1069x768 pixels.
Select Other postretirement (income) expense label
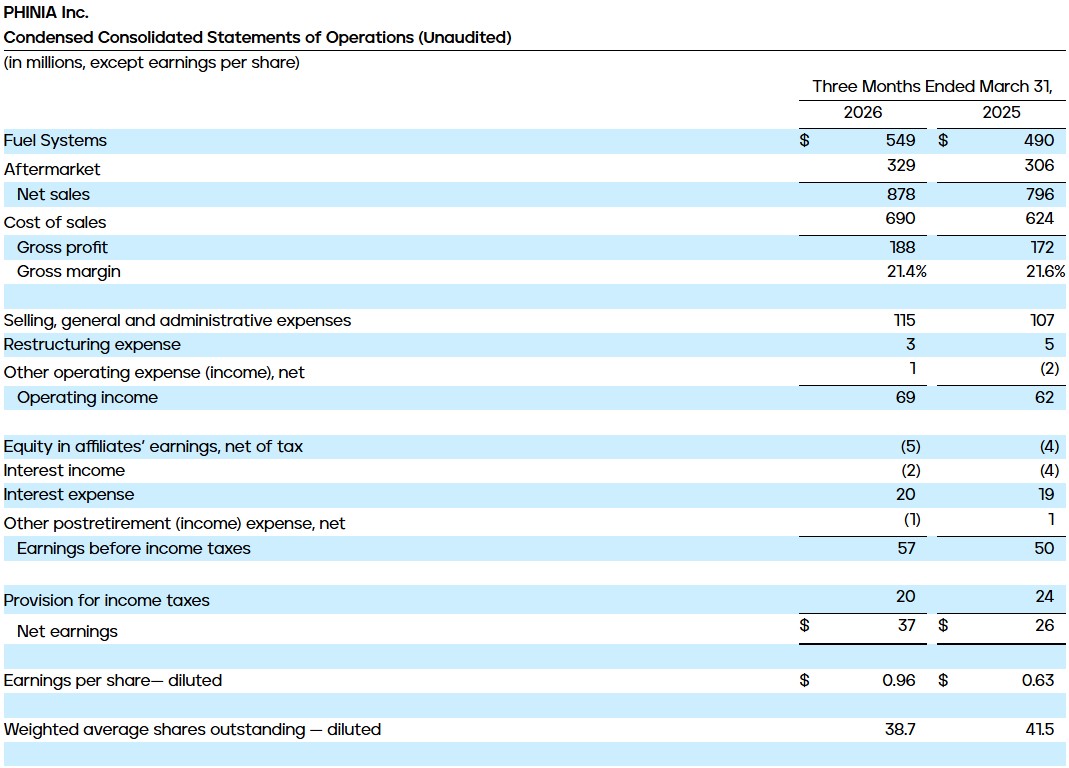[x=175, y=523]
